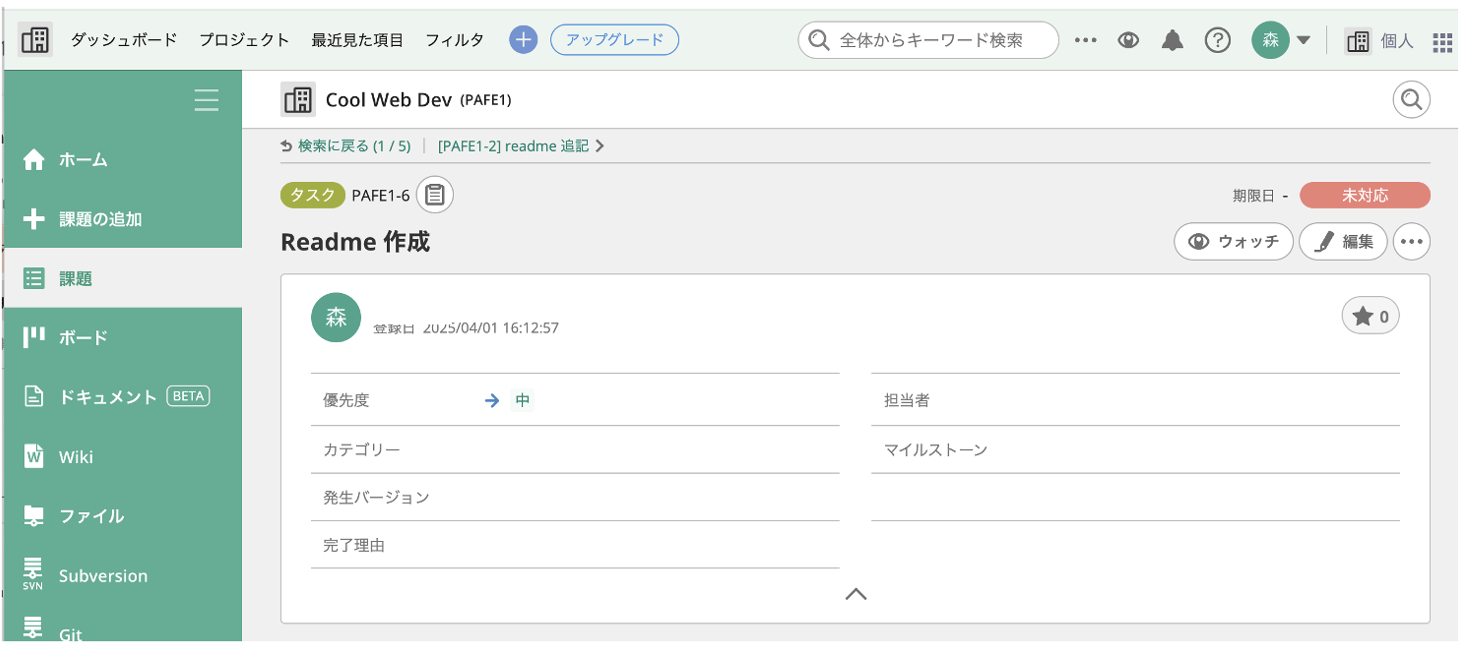This screenshot has height=652, width=1464.
Task: Open the 最近見た項目 menu
Action: (357, 40)
